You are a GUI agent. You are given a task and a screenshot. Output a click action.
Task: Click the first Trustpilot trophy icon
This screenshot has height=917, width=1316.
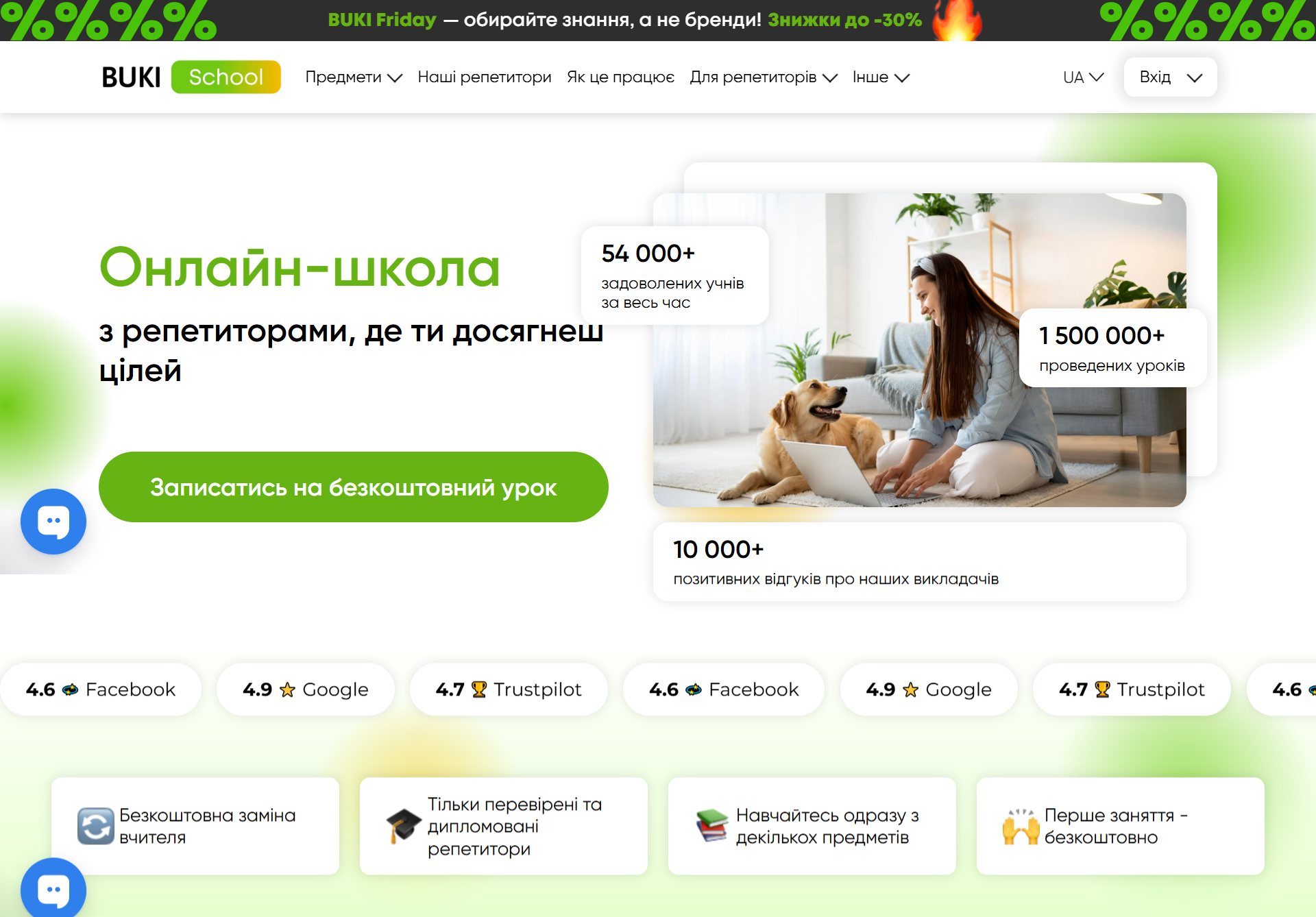click(x=479, y=689)
